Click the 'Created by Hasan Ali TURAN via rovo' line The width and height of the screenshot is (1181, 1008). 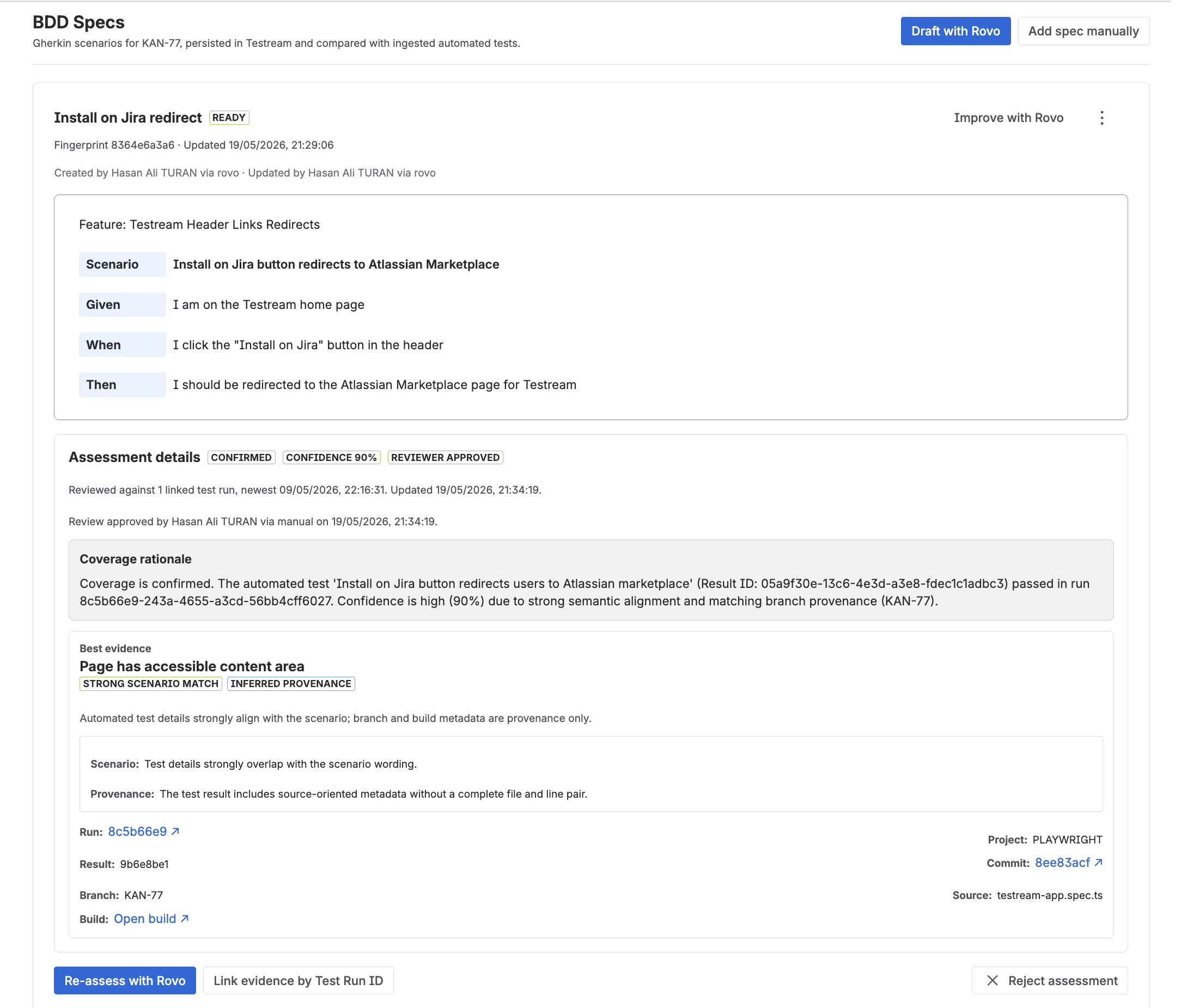[147, 173]
